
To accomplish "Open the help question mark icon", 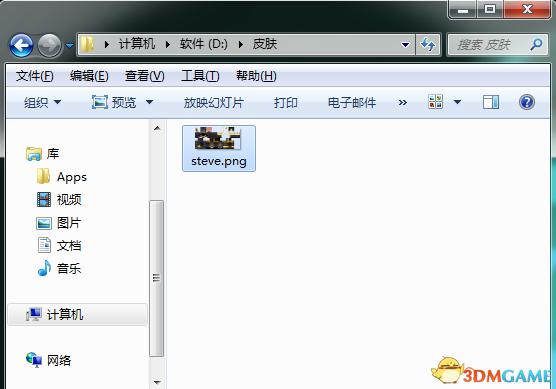I will 527,102.
